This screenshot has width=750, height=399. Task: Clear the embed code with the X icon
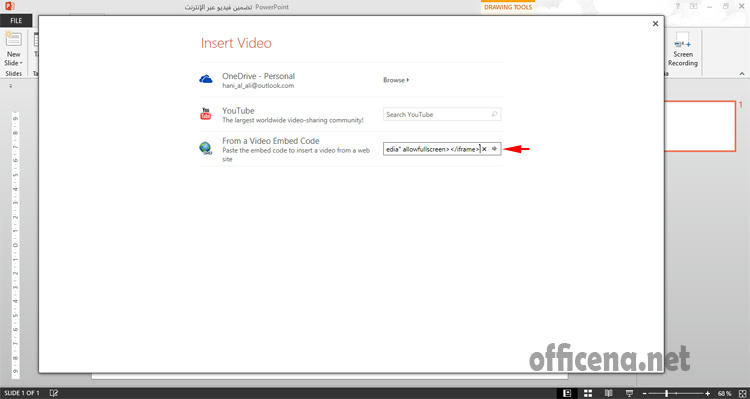[x=484, y=149]
